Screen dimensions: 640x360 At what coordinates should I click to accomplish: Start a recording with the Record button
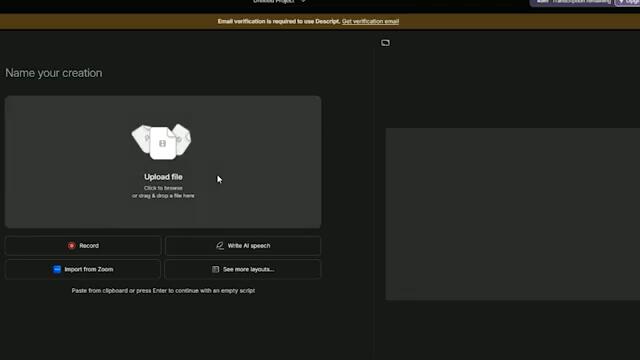click(83, 246)
